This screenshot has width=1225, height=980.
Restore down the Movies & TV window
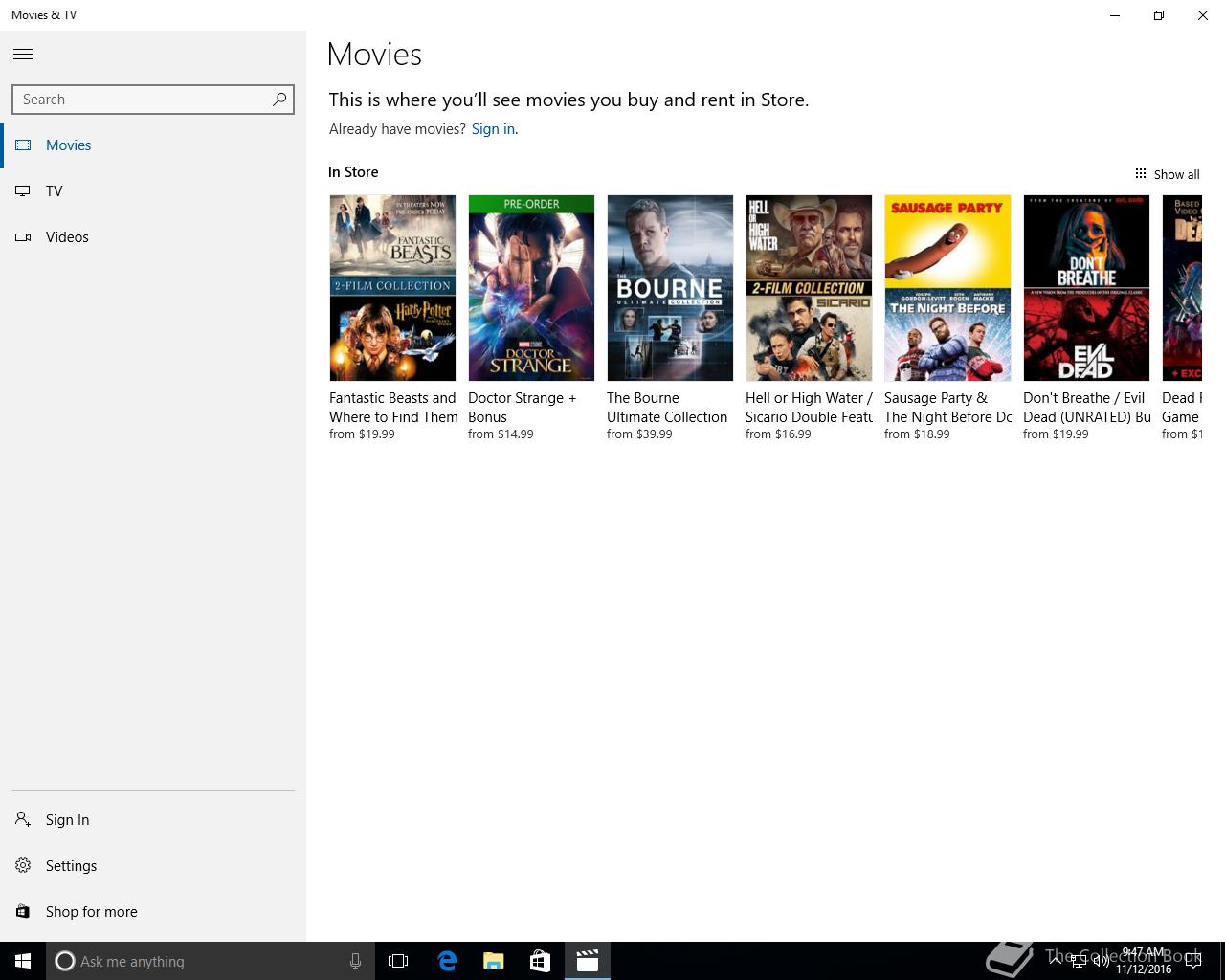point(1159,15)
